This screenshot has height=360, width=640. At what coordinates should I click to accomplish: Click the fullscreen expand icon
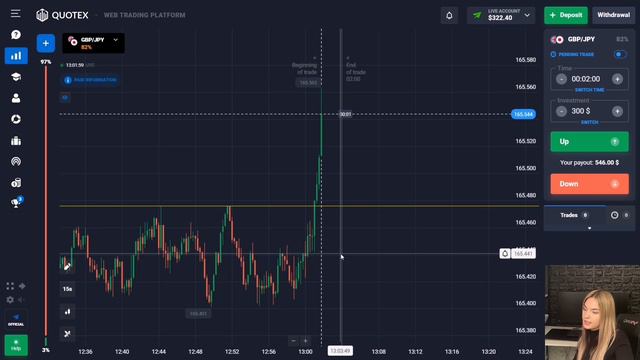pyautogui.click(x=10, y=286)
